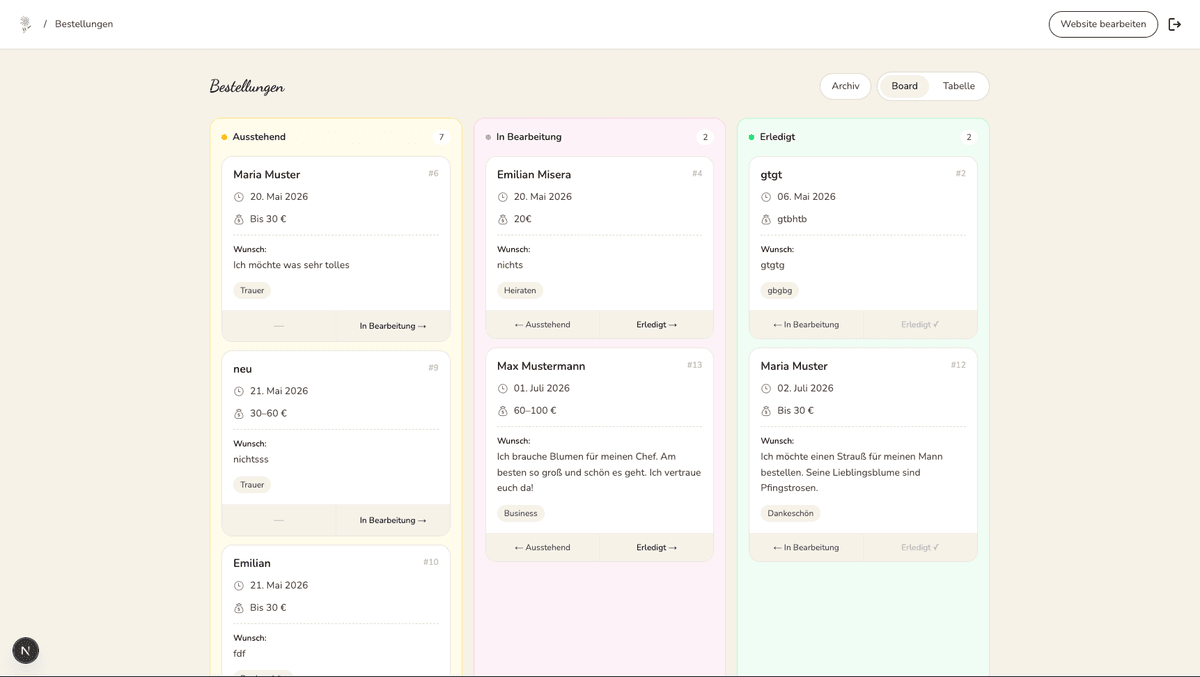Click the Business tag on Max Mustermann card
The height and width of the screenshot is (677, 1200).
tap(520, 514)
